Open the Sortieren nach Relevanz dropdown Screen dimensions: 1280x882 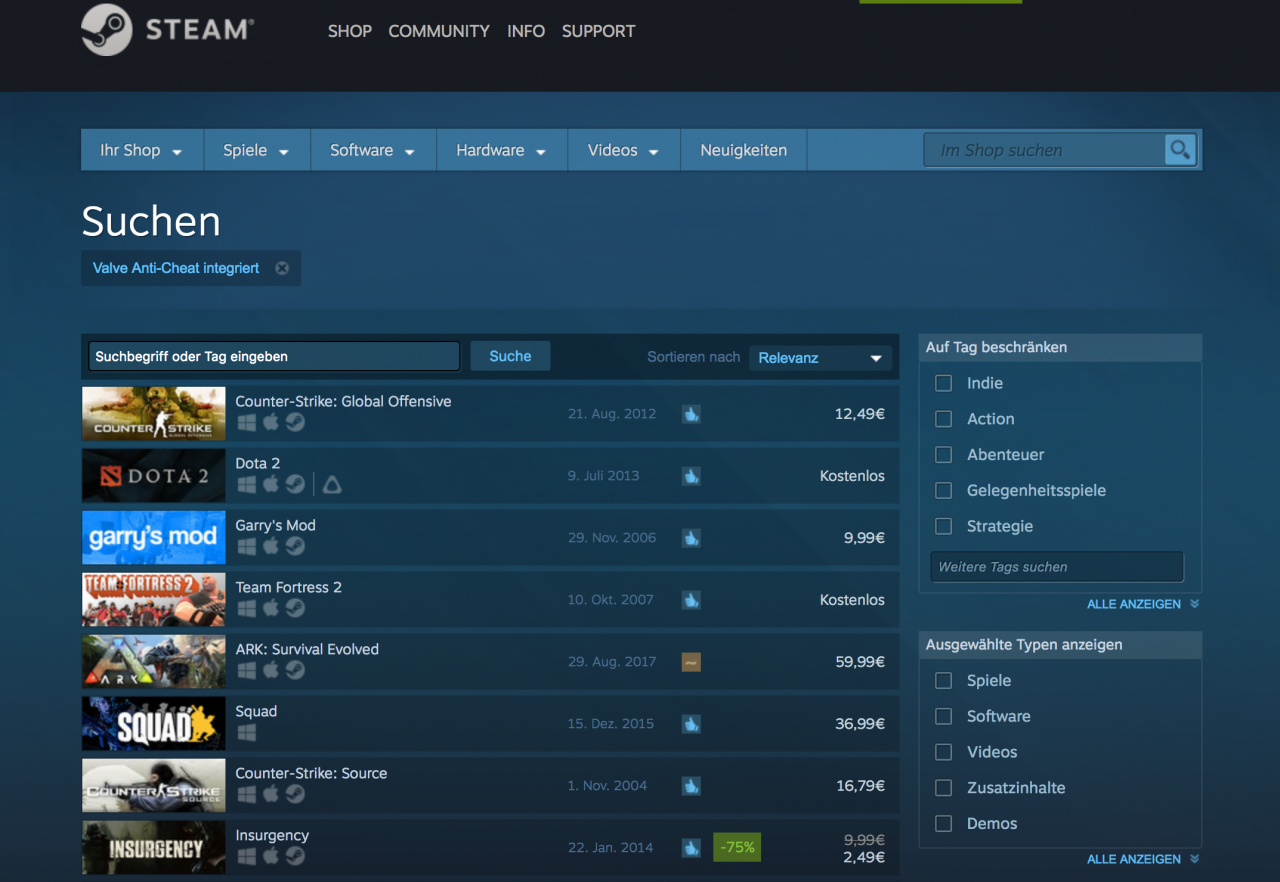(x=820, y=357)
